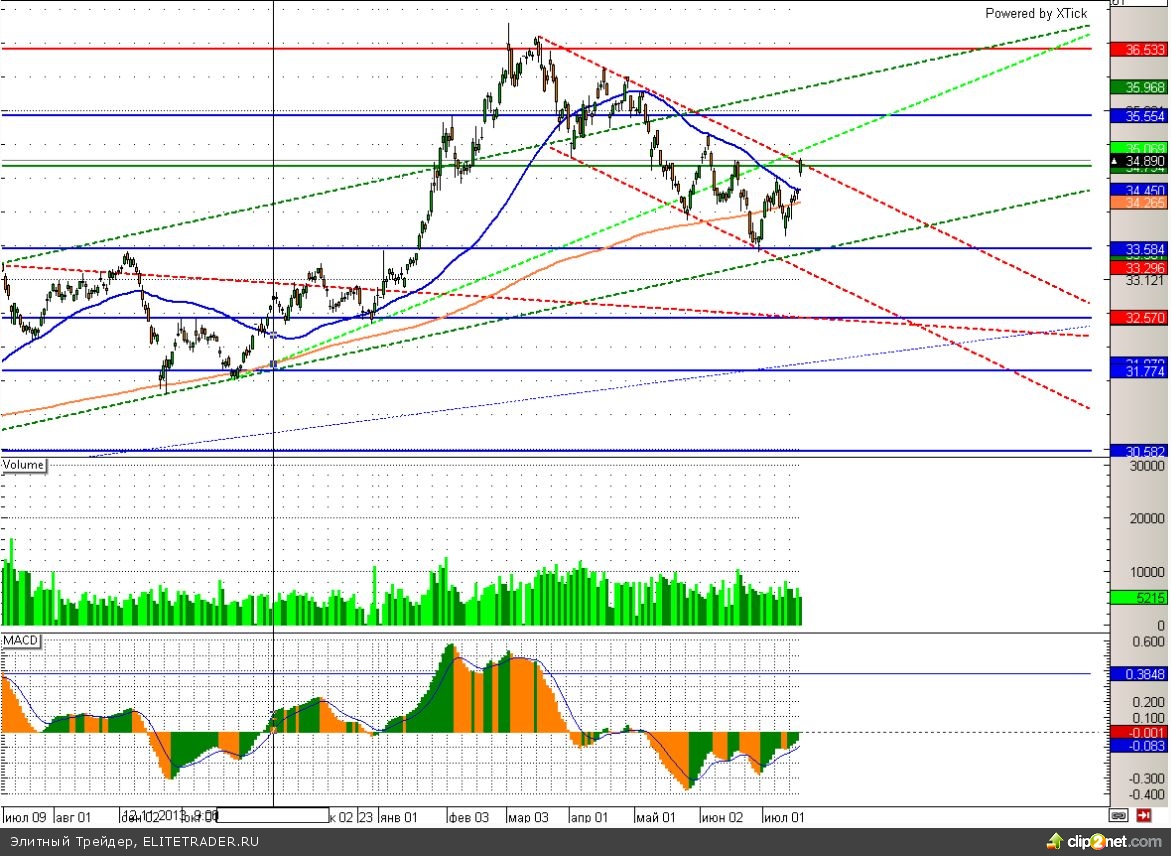
Task: Click the blue -0.083 MACD signal label
Action: coord(1138,745)
